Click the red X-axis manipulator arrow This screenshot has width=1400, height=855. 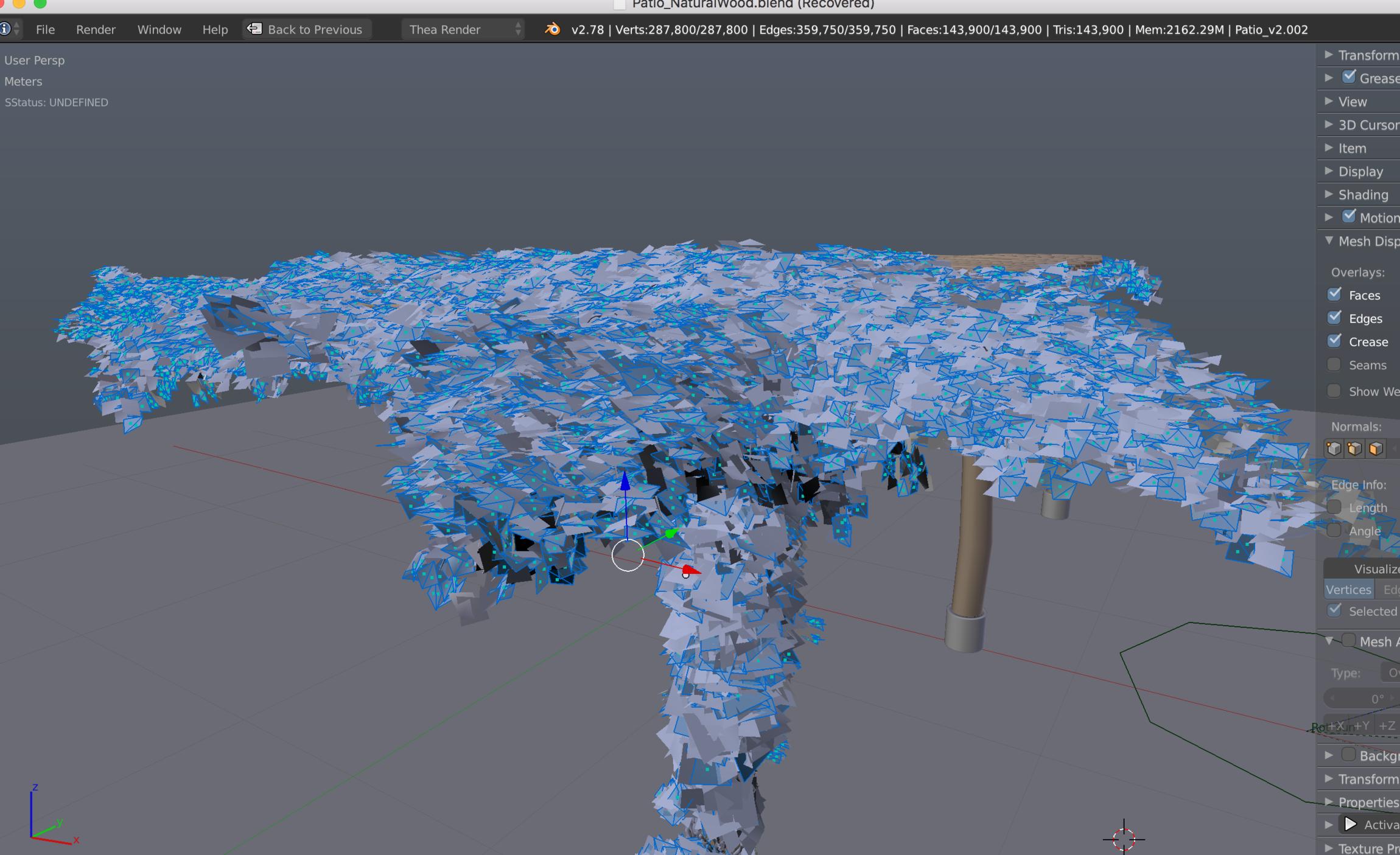coord(691,571)
